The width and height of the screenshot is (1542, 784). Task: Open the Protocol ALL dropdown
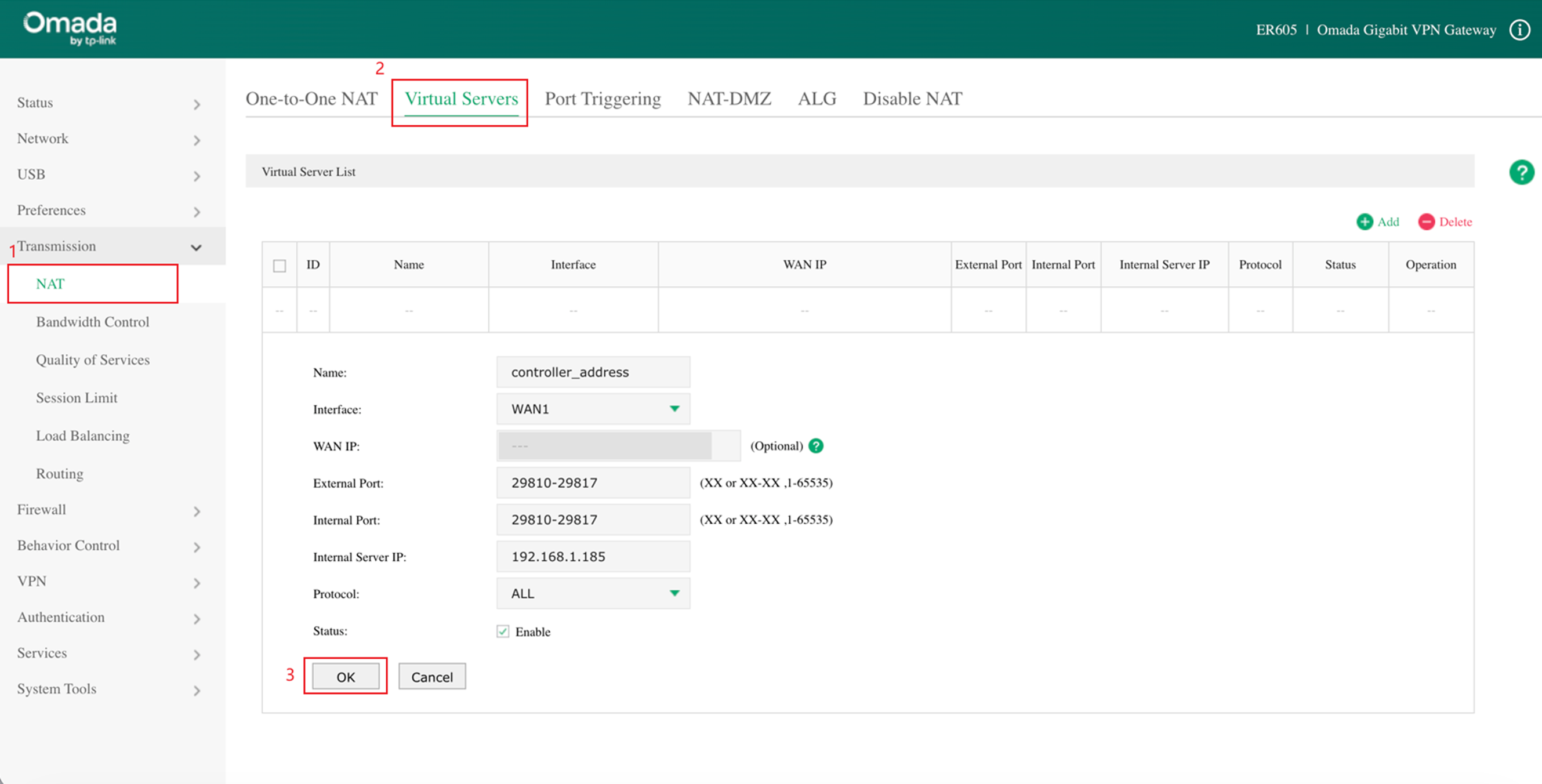(x=593, y=593)
